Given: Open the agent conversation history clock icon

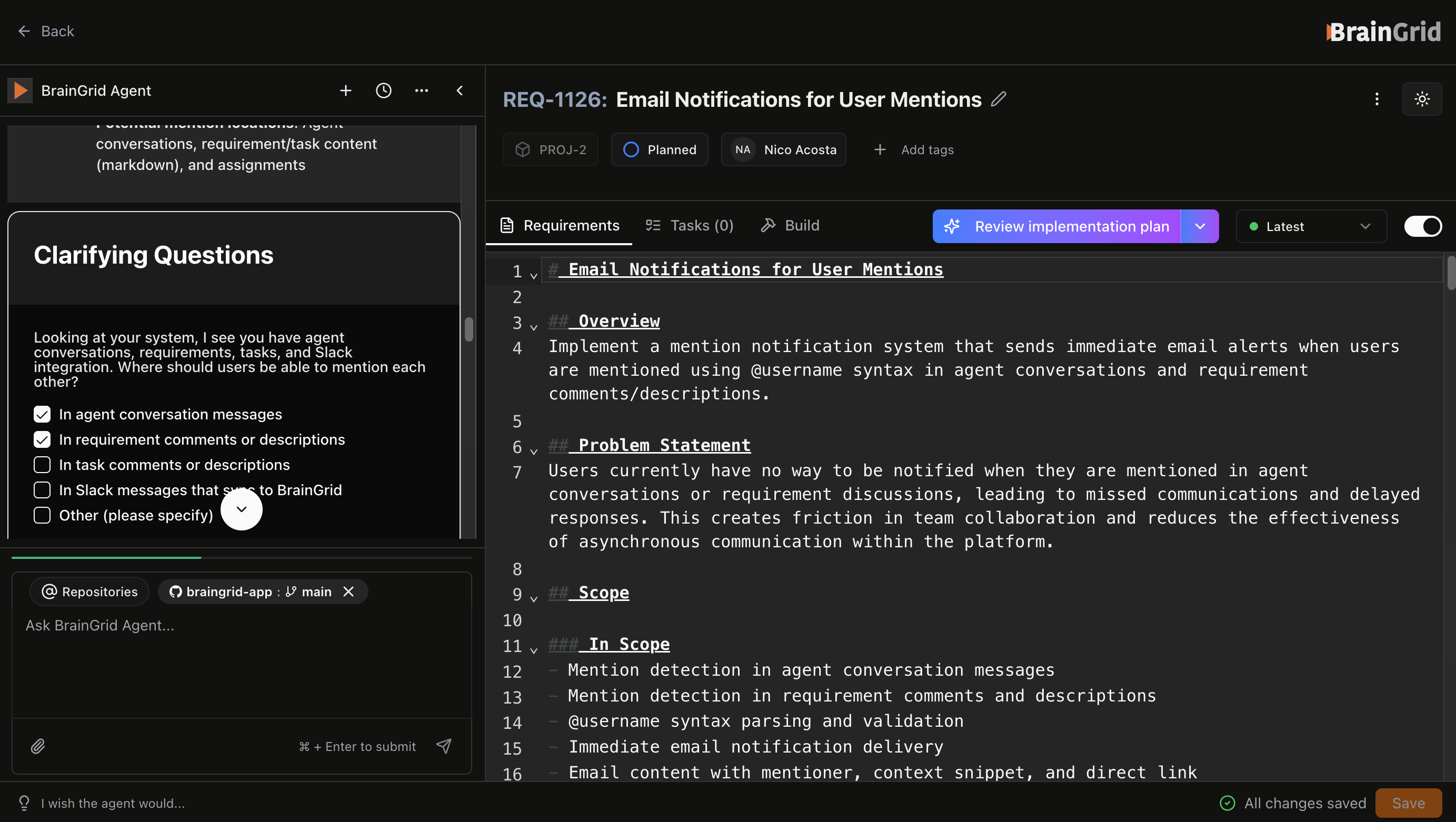Looking at the screenshot, I should tap(384, 91).
